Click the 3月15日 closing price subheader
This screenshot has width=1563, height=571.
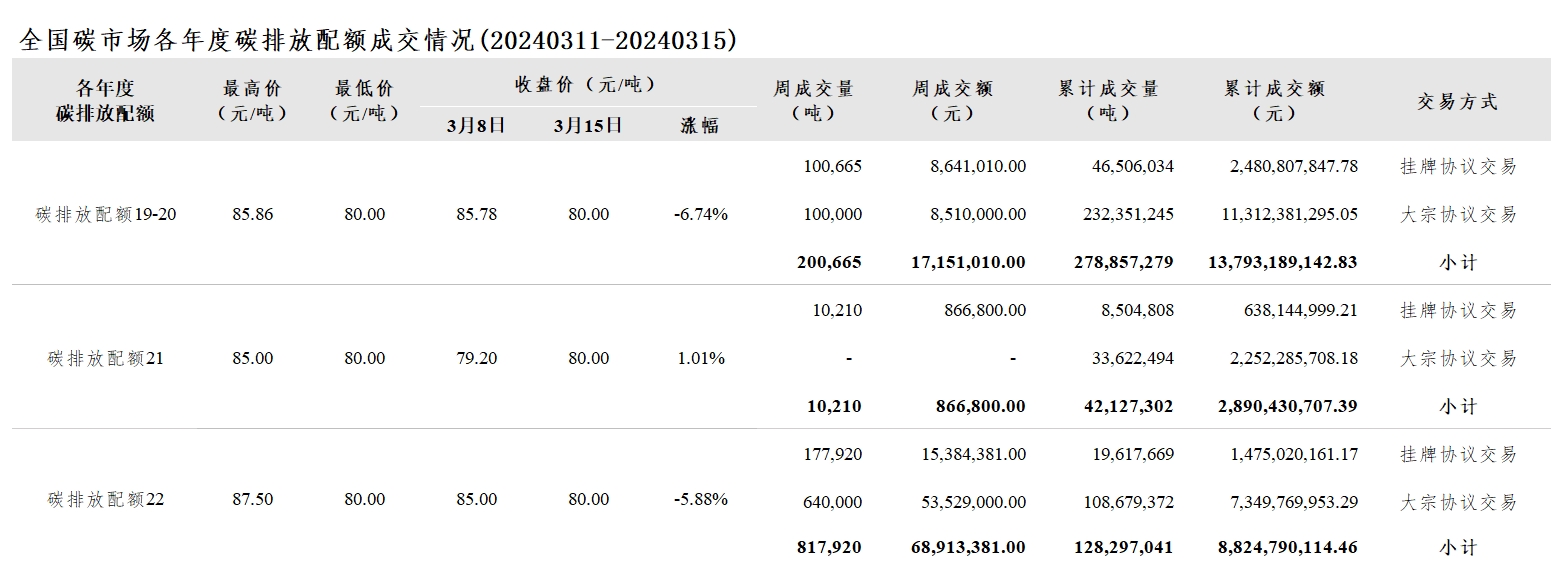click(x=588, y=126)
